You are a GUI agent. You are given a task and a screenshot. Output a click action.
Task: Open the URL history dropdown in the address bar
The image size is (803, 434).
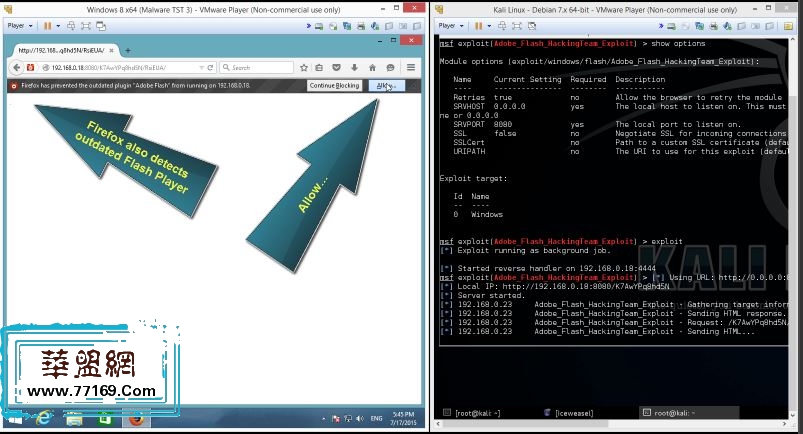201,68
